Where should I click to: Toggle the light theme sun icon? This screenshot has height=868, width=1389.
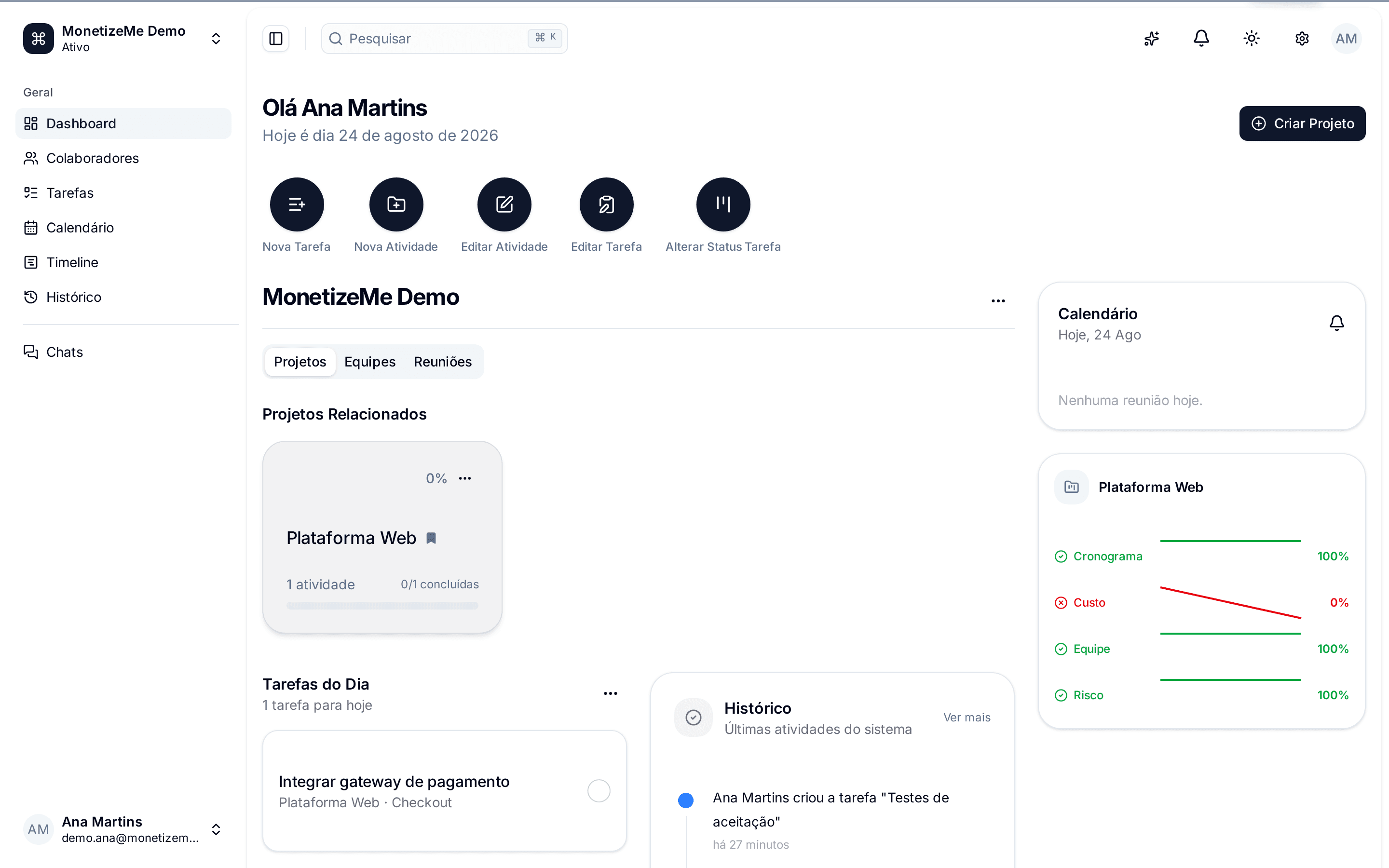click(1251, 39)
